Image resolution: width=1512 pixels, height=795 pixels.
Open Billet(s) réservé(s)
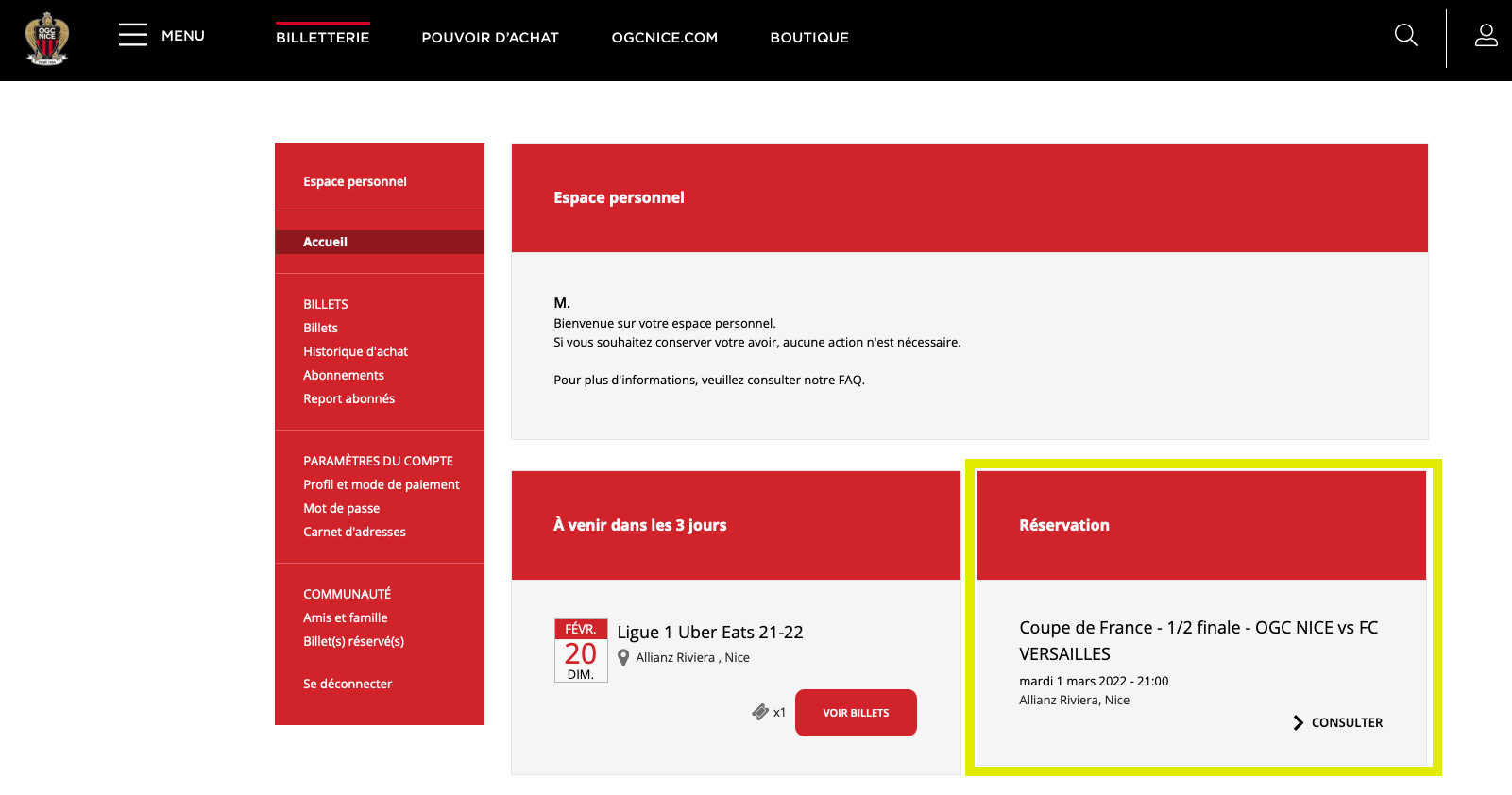coord(353,641)
